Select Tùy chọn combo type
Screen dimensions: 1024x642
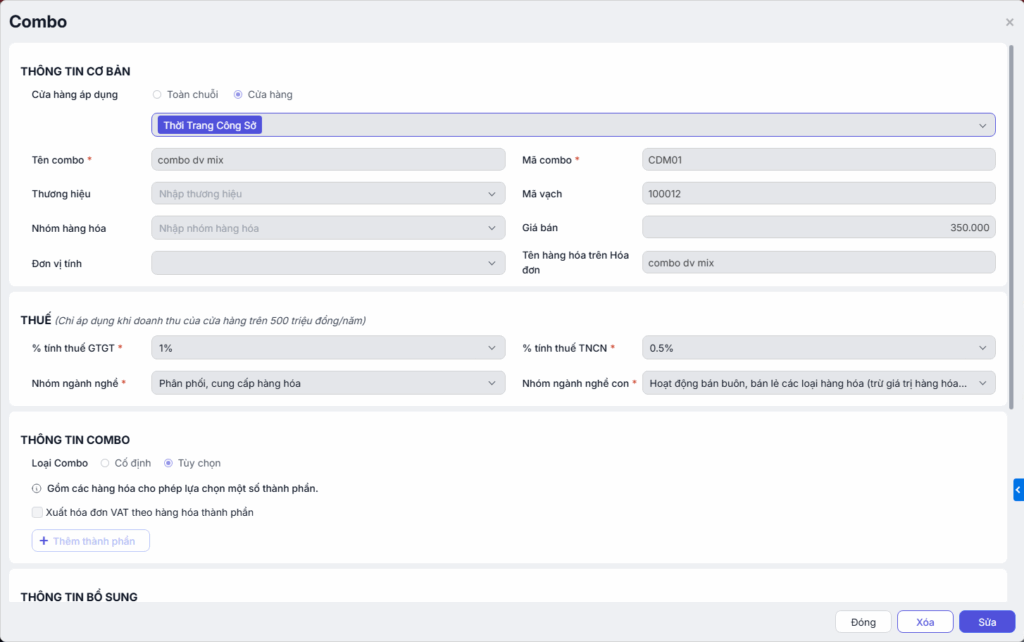169,463
